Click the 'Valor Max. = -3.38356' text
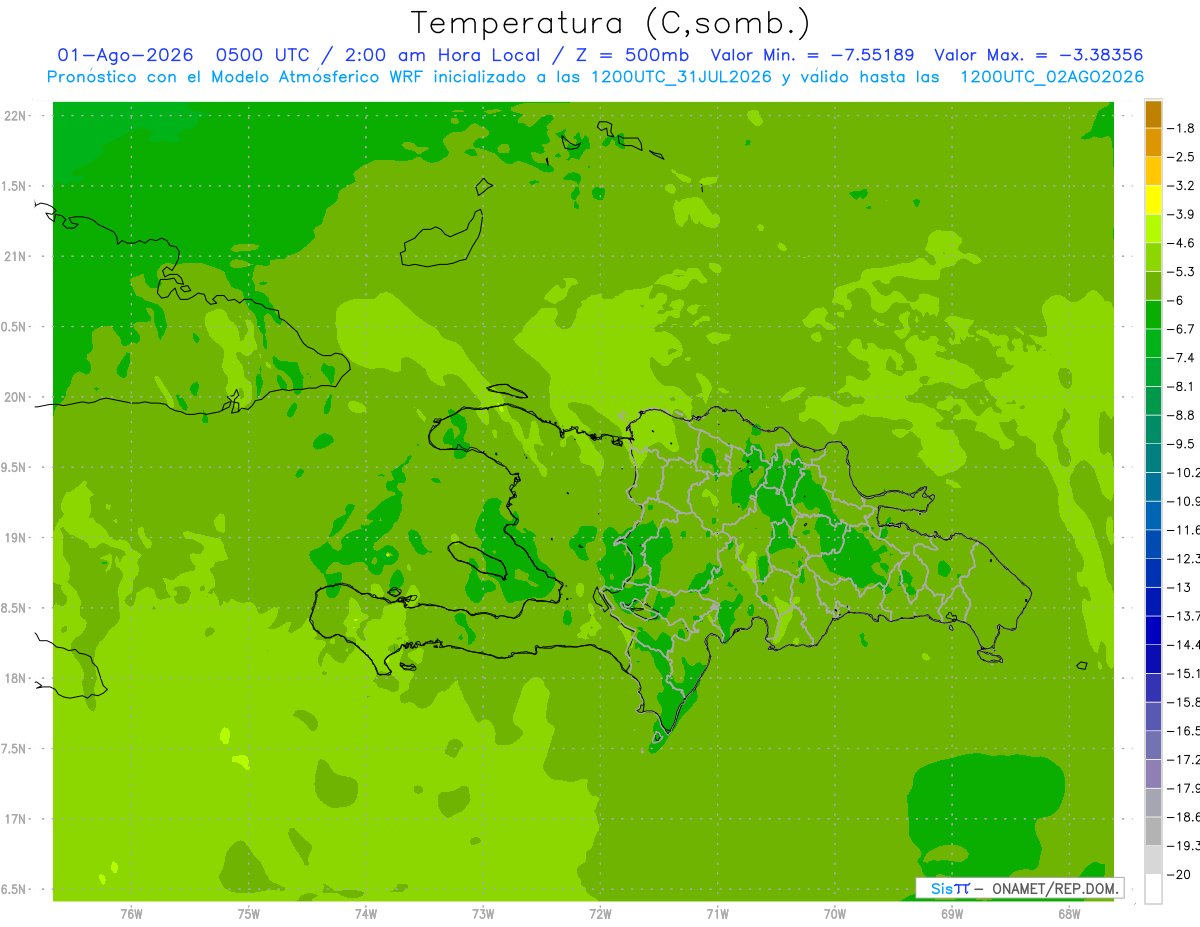Screen dimensions: 1200x927 click(1038, 55)
